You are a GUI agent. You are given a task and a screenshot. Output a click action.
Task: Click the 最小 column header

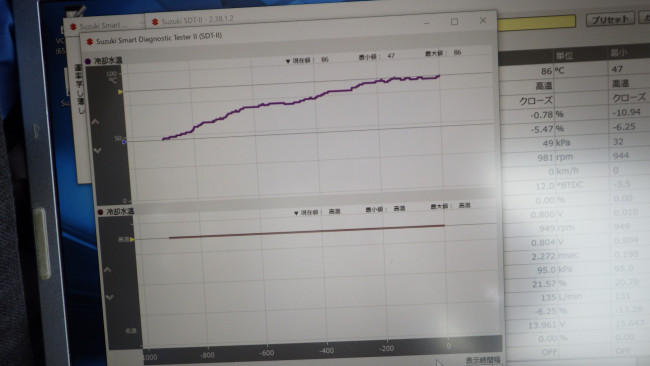tap(619, 53)
